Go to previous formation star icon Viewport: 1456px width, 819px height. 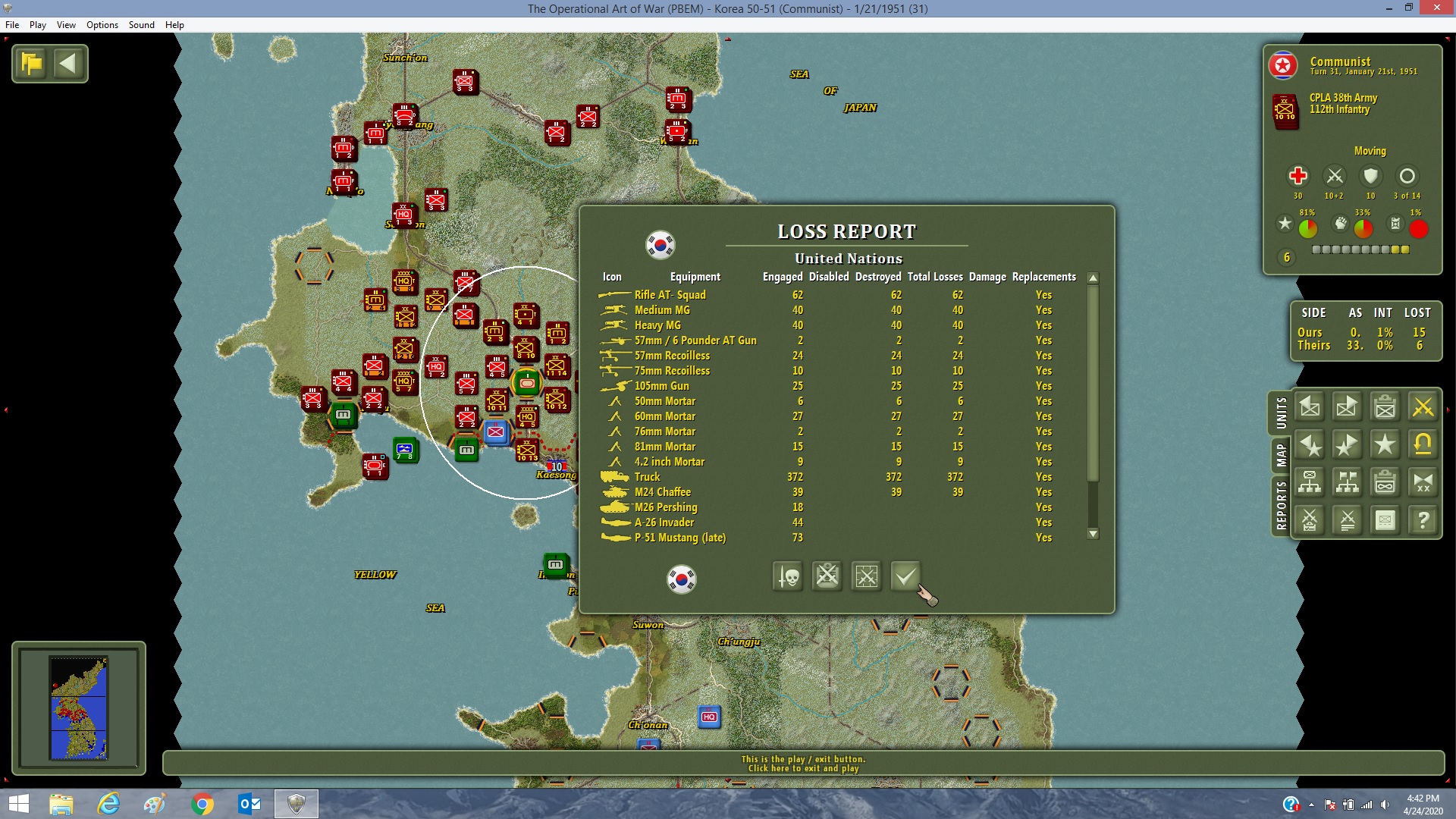(1310, 444)
